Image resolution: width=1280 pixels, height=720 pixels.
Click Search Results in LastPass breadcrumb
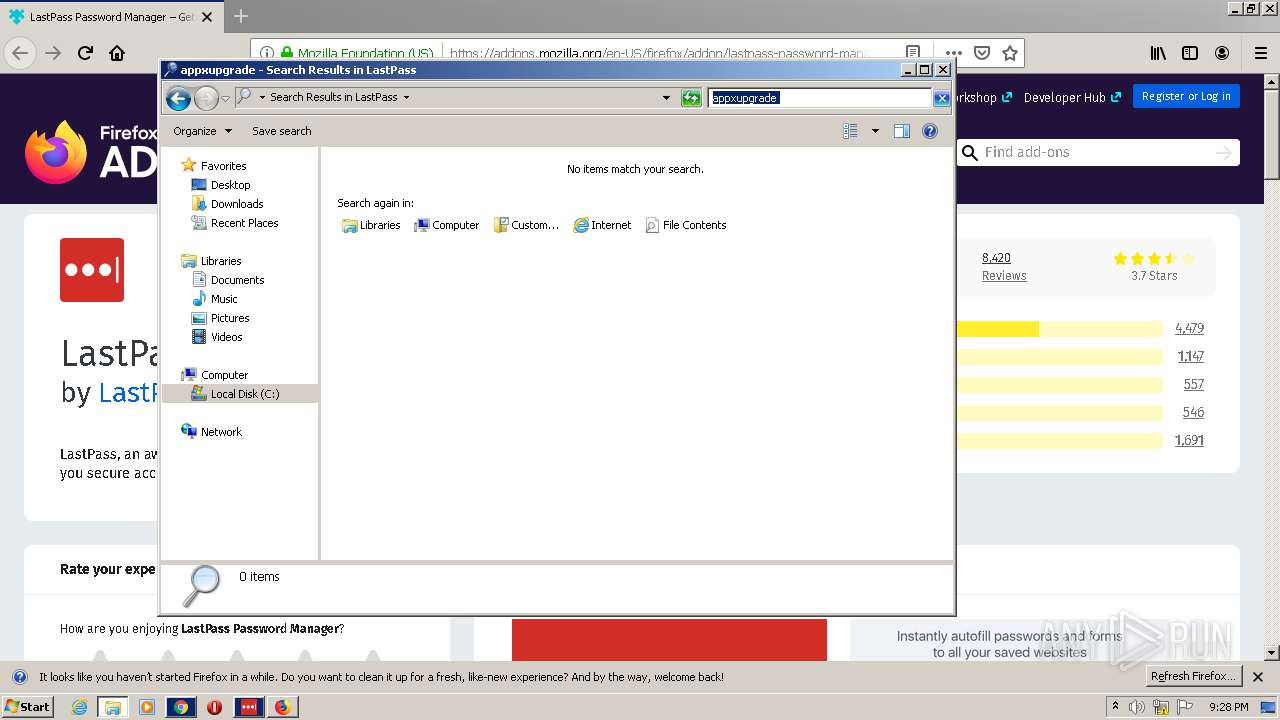point(333,98)
